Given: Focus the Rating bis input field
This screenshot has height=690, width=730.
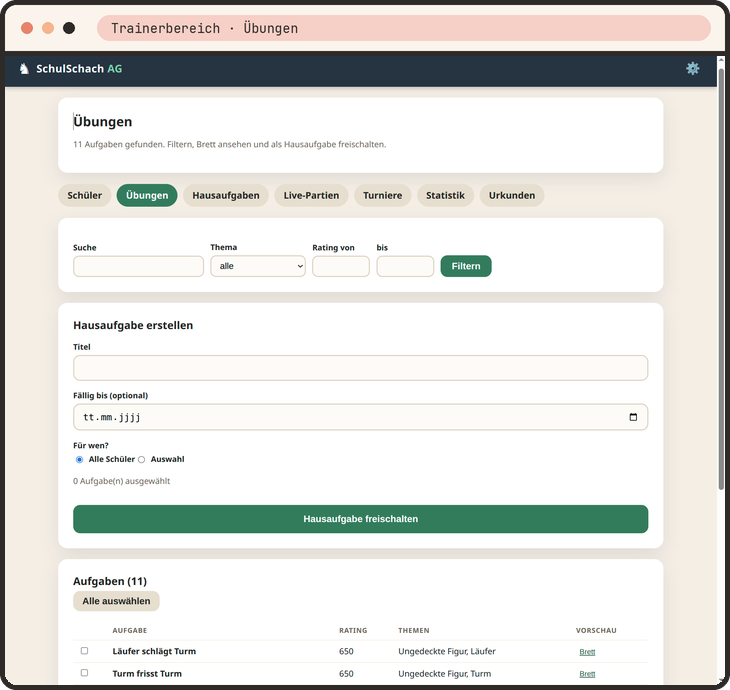Looking at the screenshot, I should click(405, 266).
